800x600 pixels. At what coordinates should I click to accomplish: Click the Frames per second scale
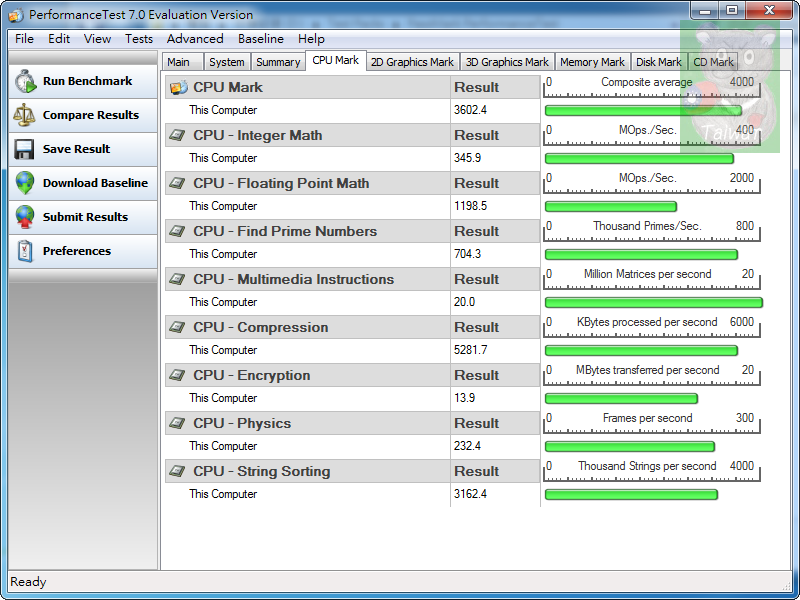click(x=652, y=422)
